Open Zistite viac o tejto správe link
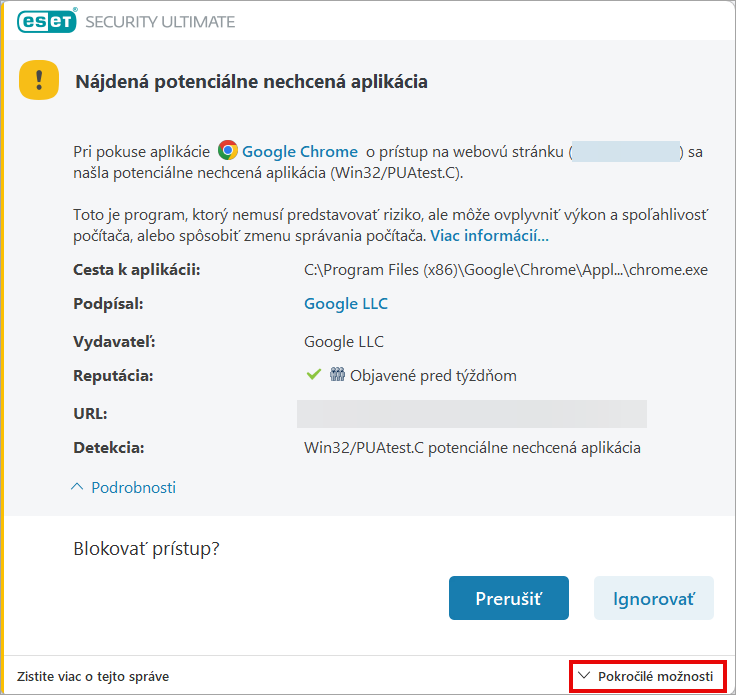 point(93,677)
